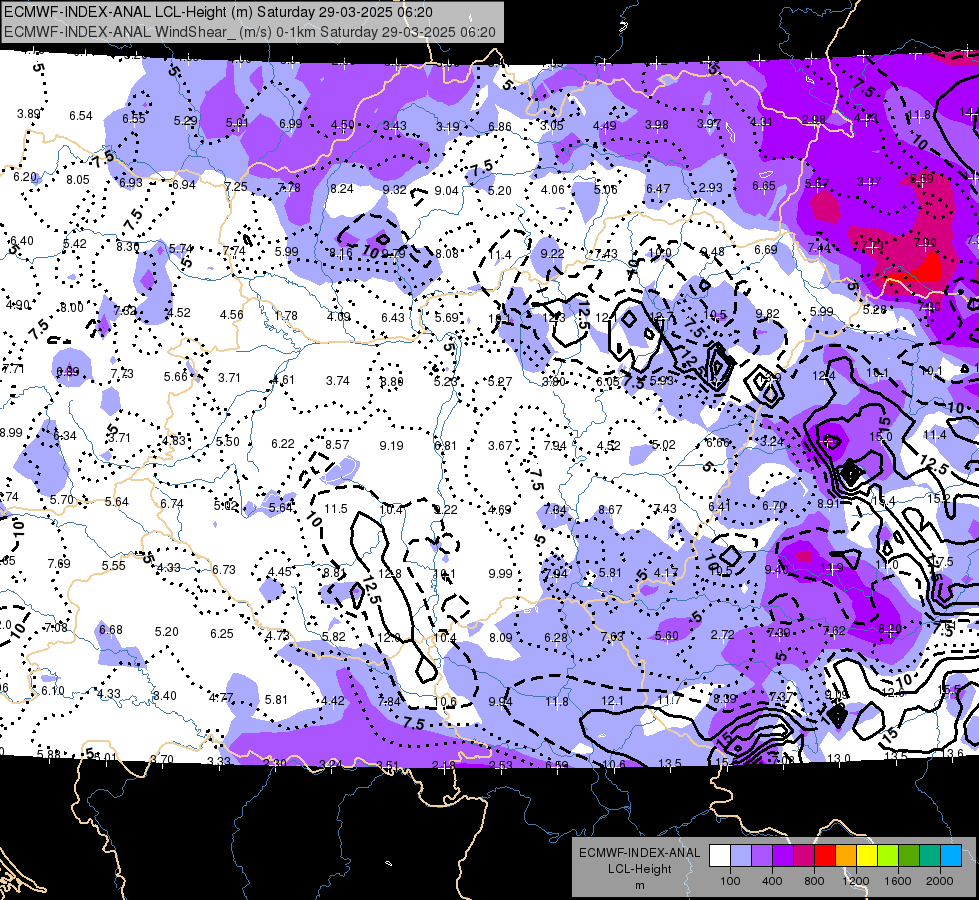Click the wind shear value 4.56
The width and height of the screenshot is (979, 900).
(x=232, y=314)
